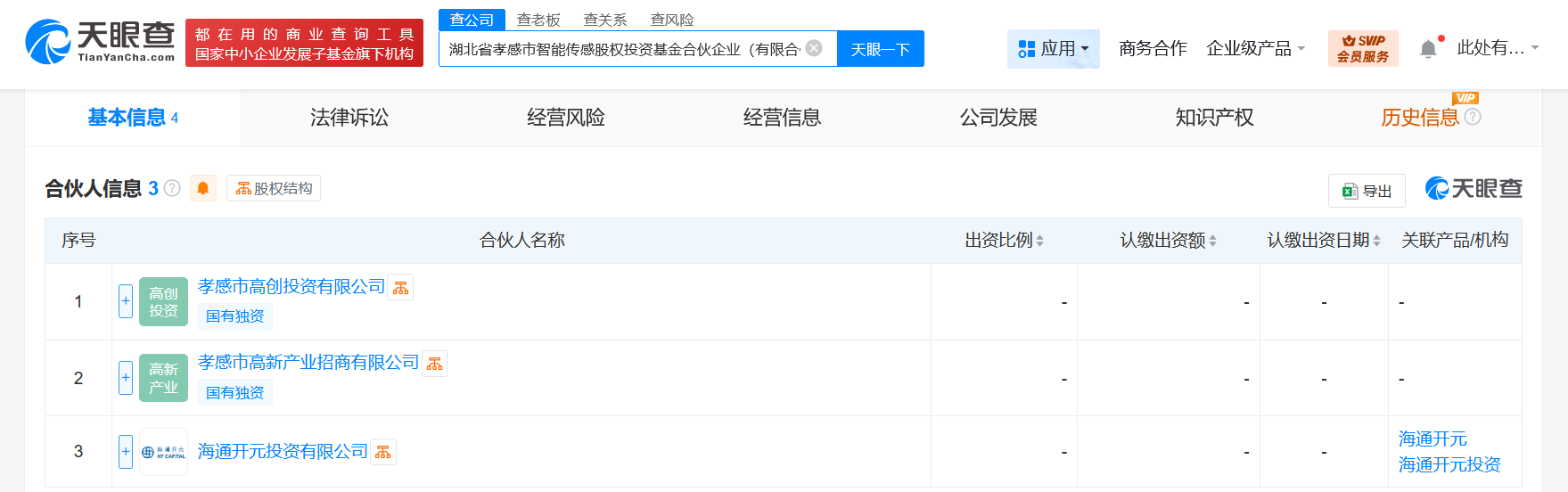The height and width of the screenshot is (492, 1568).
Task: Open equity chart for 孝感市高新产业招商有限公司
Action: tap(435, 364)
